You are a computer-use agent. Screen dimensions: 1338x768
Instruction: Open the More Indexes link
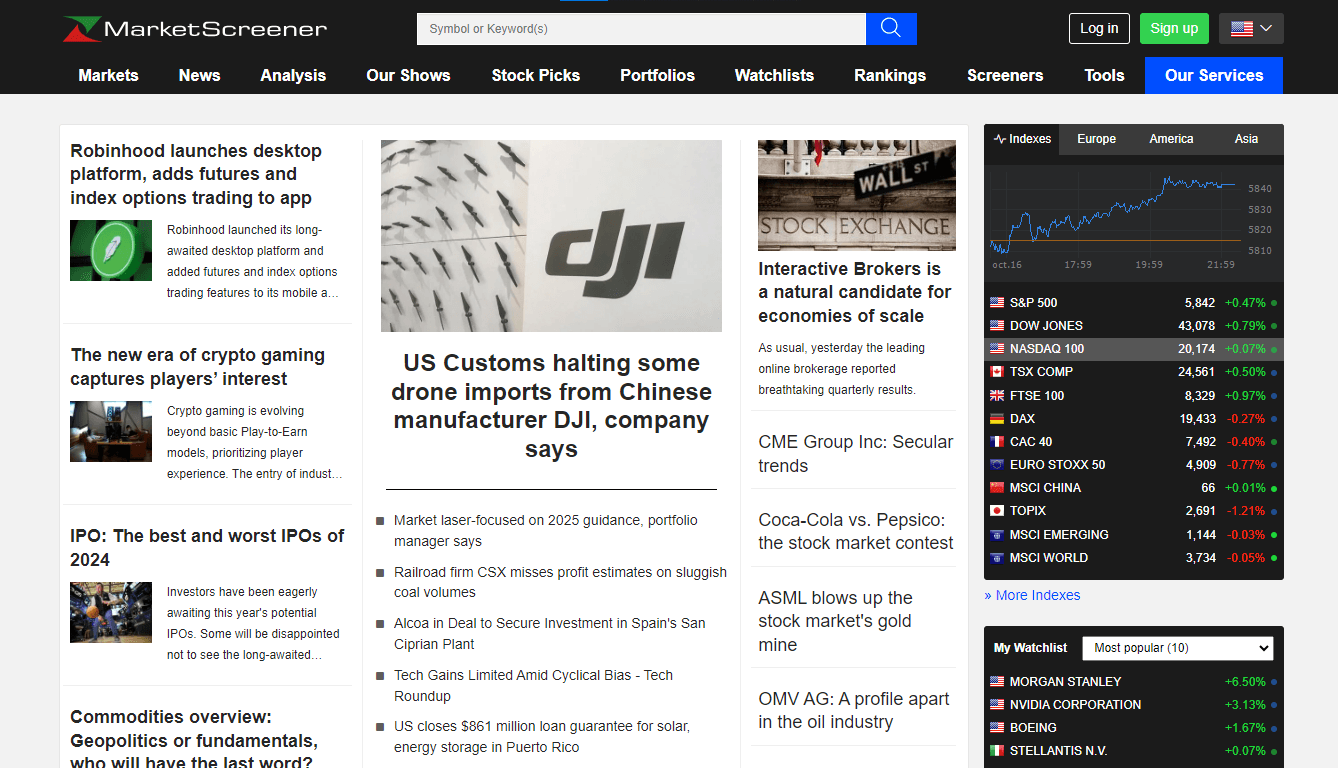point(1032,595)
